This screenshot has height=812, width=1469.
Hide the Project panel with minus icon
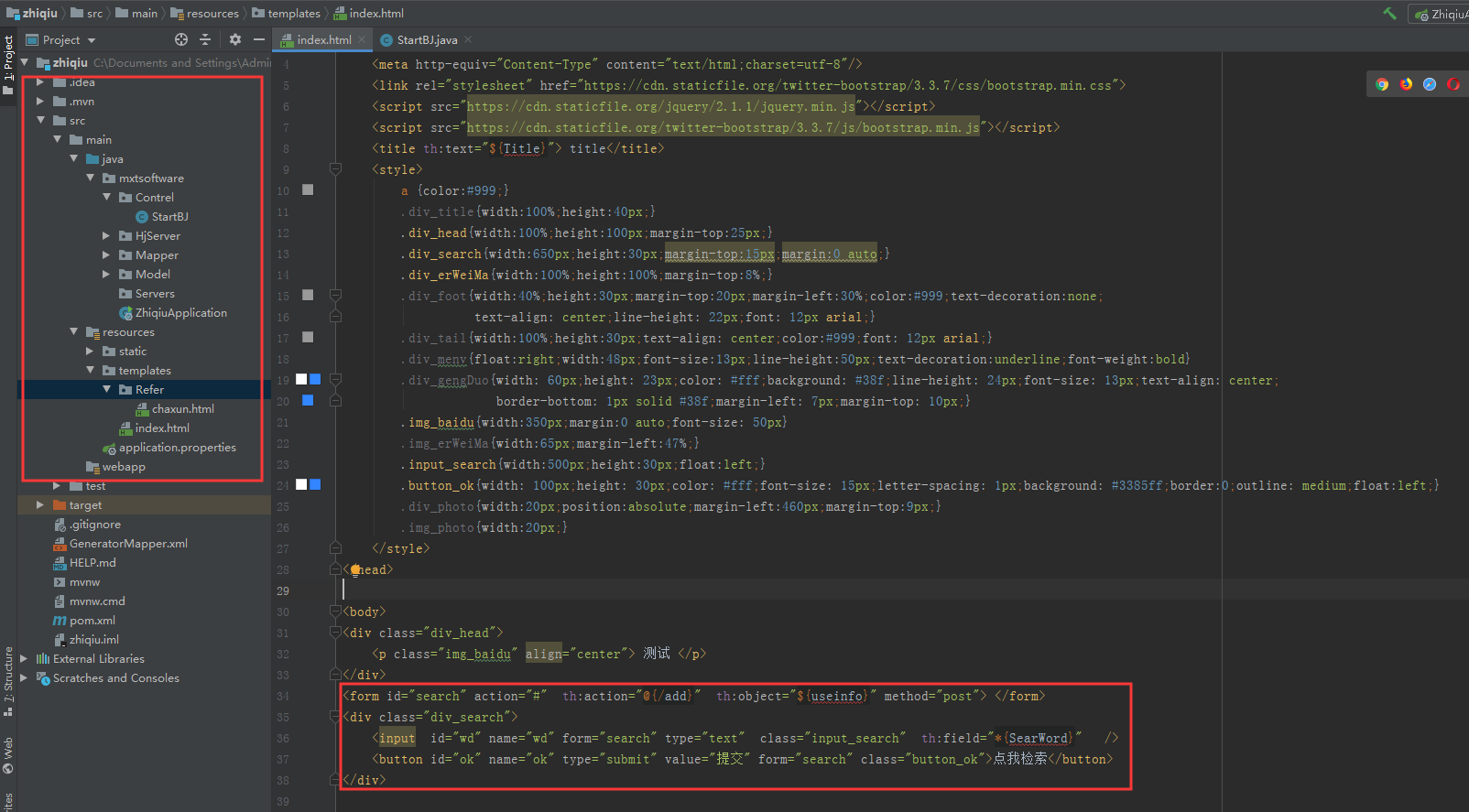click(x=259, y=39)
